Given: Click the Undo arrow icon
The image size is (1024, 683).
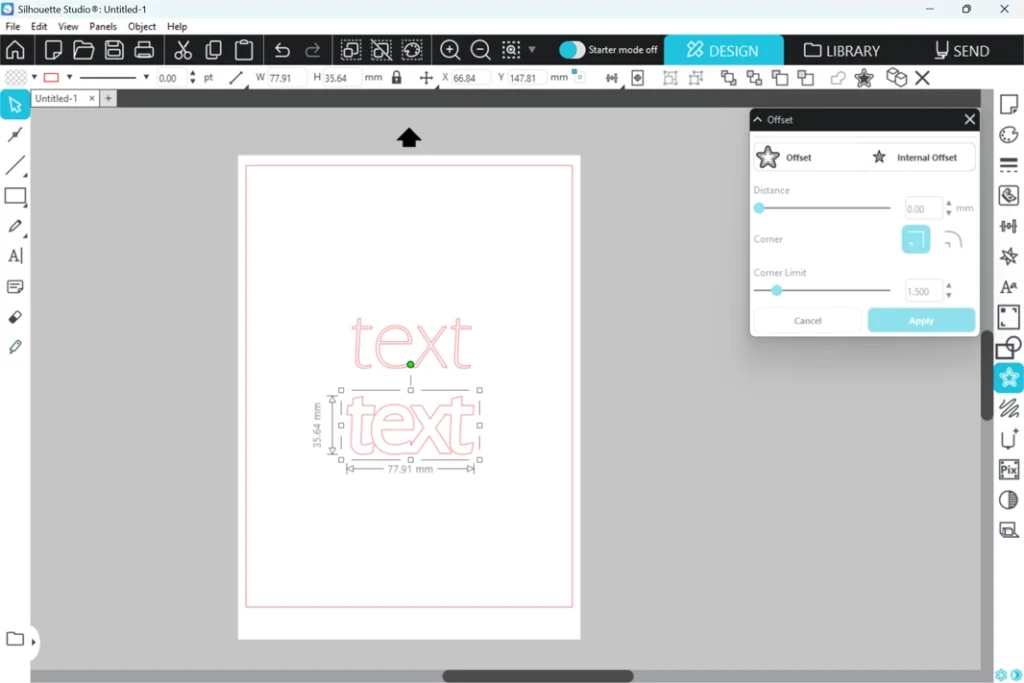Looking at the screenshot, I should tap(282, 50).
